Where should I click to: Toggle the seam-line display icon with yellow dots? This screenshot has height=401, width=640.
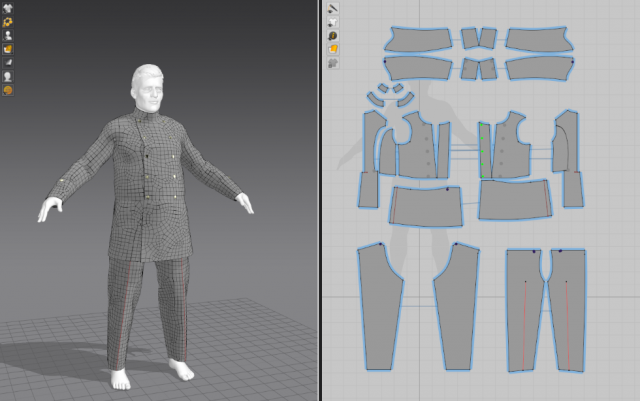[x=8, y=21]
